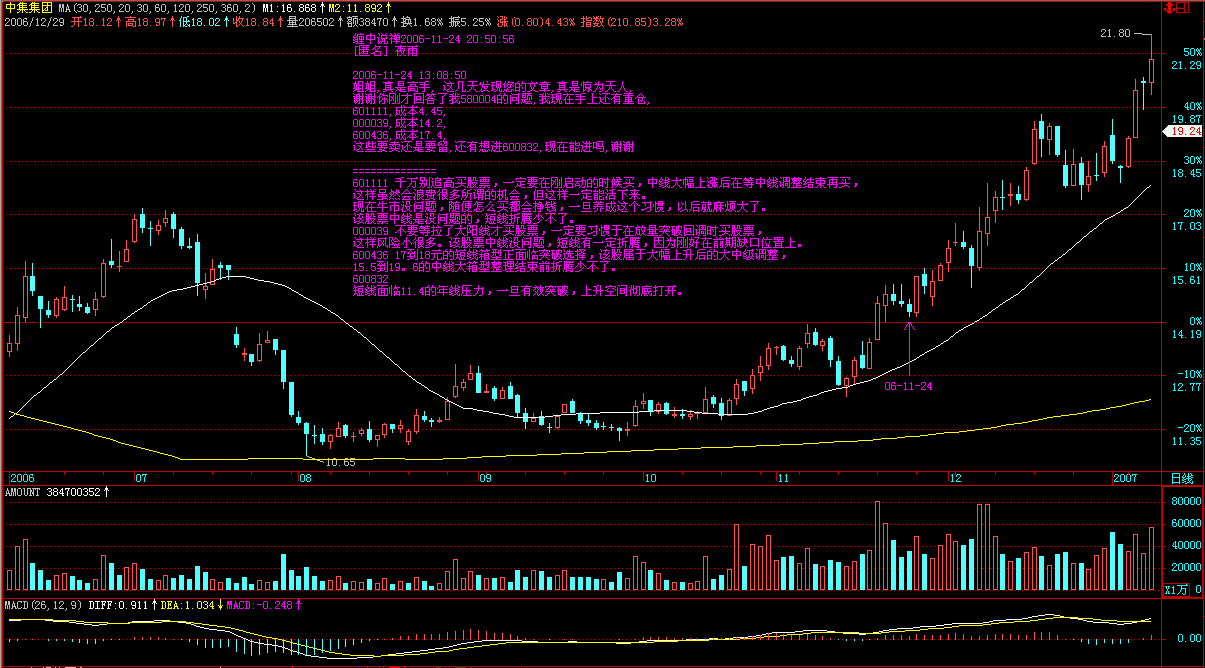Click the yellow arrow after the M2 value
1205x668 pixels.
pyautogui.click(x=389, y=7)
